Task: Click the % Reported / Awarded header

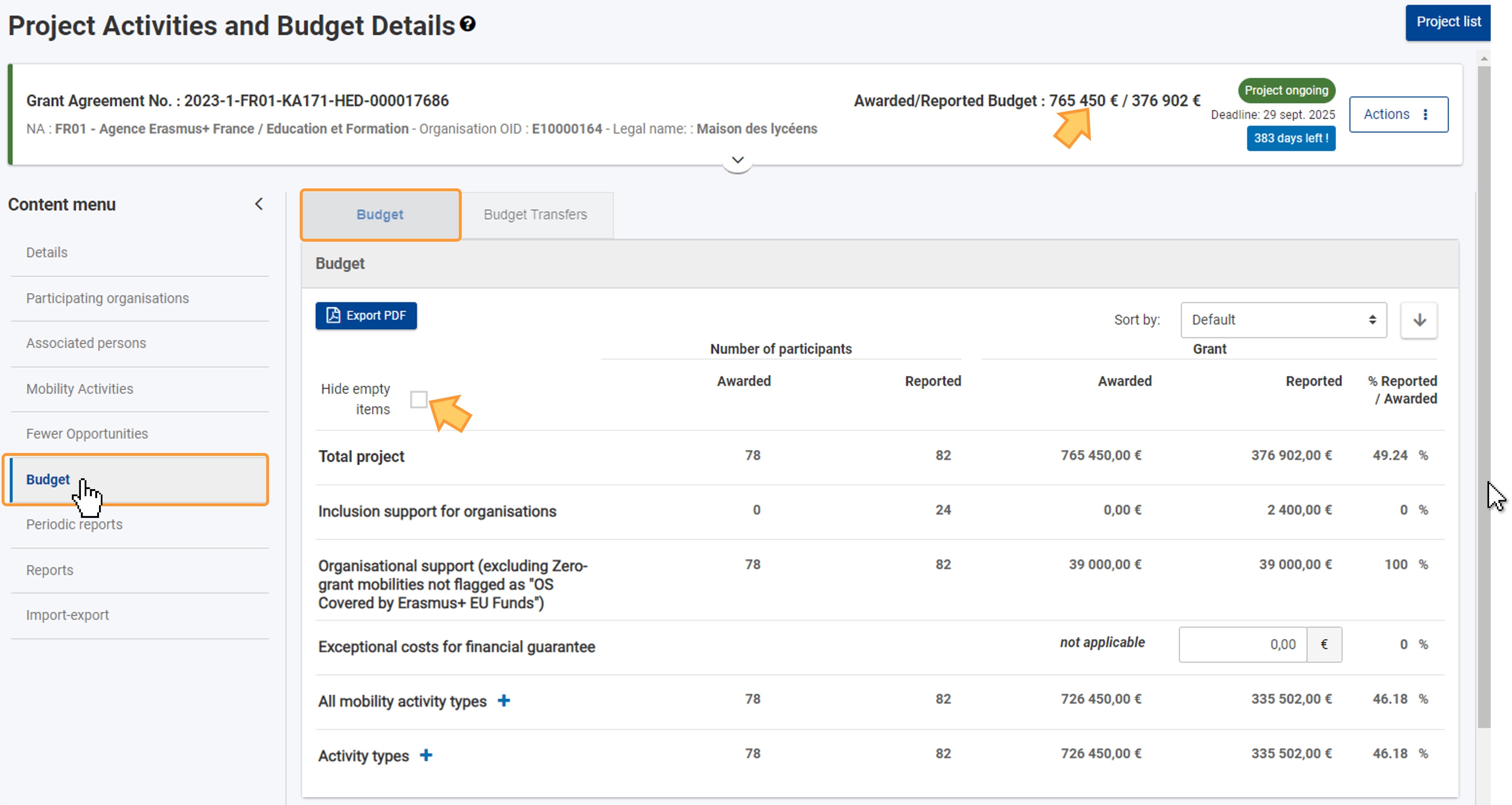Action: click(1402, 390)
